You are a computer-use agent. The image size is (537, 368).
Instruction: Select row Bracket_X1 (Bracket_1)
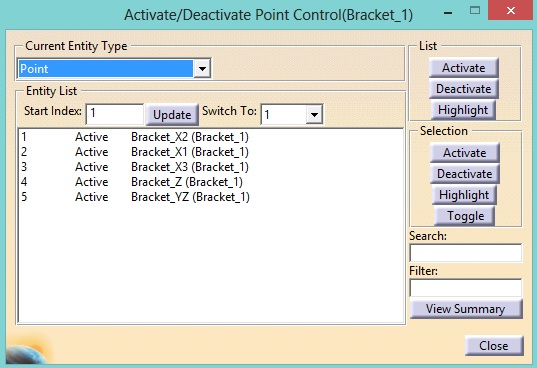(x=211, y=152)
